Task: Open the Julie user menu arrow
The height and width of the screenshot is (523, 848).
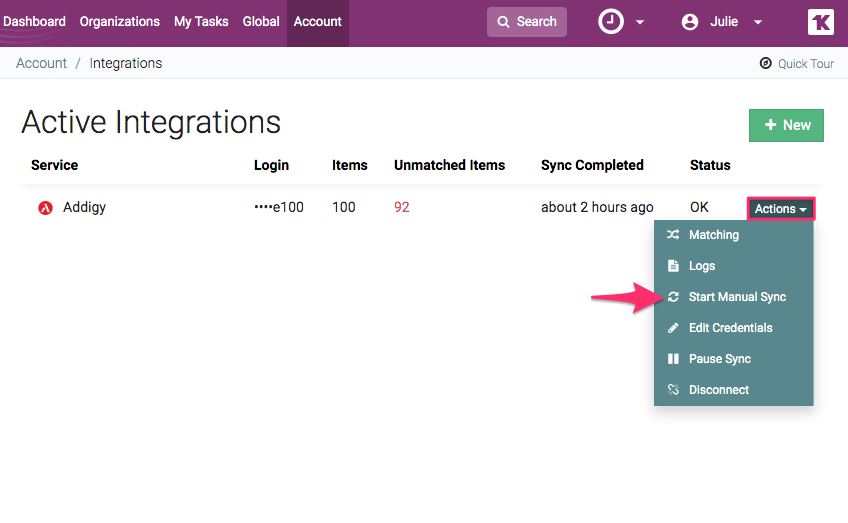Action: tap(758, 23)
